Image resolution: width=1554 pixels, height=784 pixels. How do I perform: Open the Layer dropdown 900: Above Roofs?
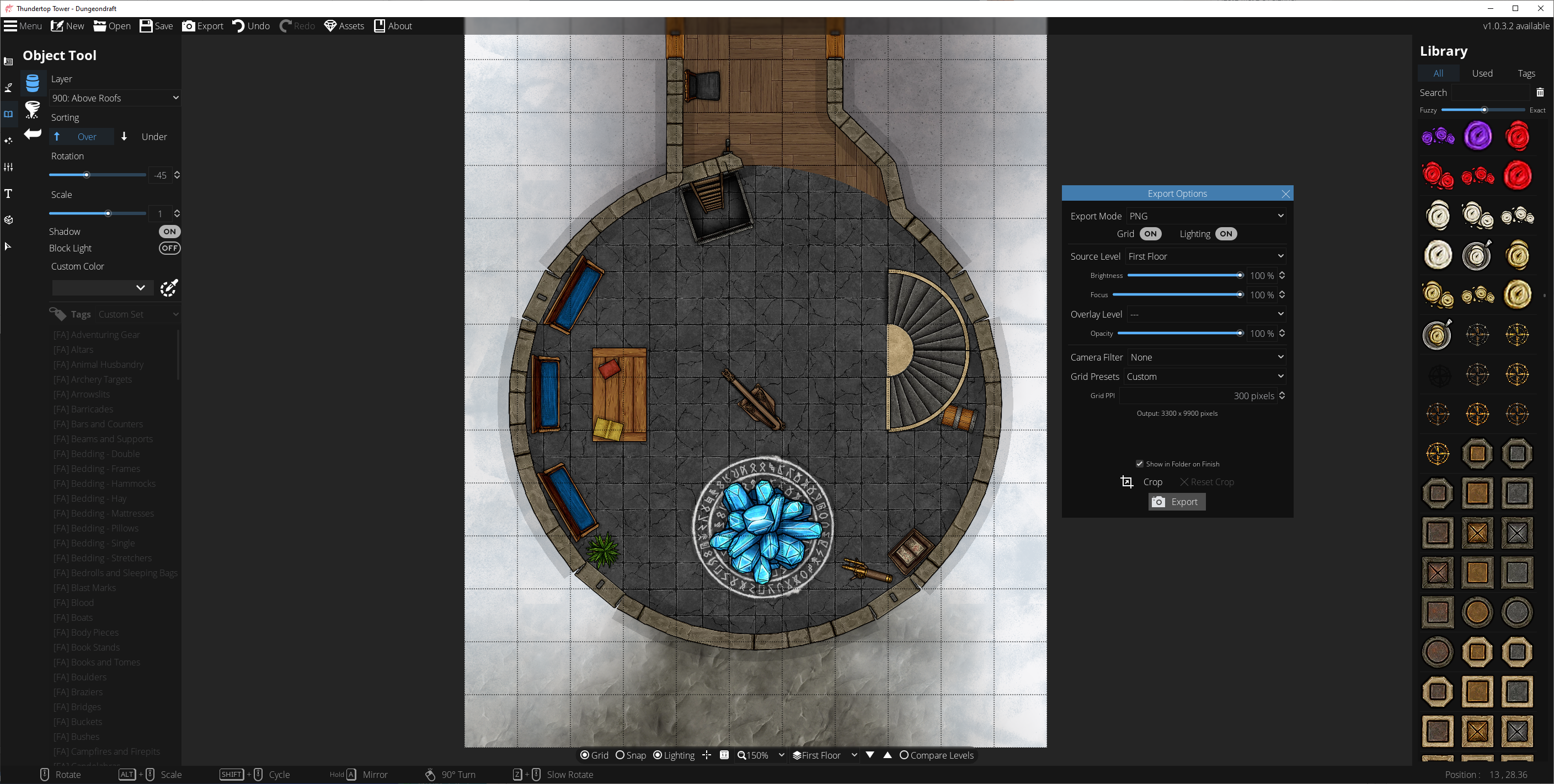coord(115,98)
